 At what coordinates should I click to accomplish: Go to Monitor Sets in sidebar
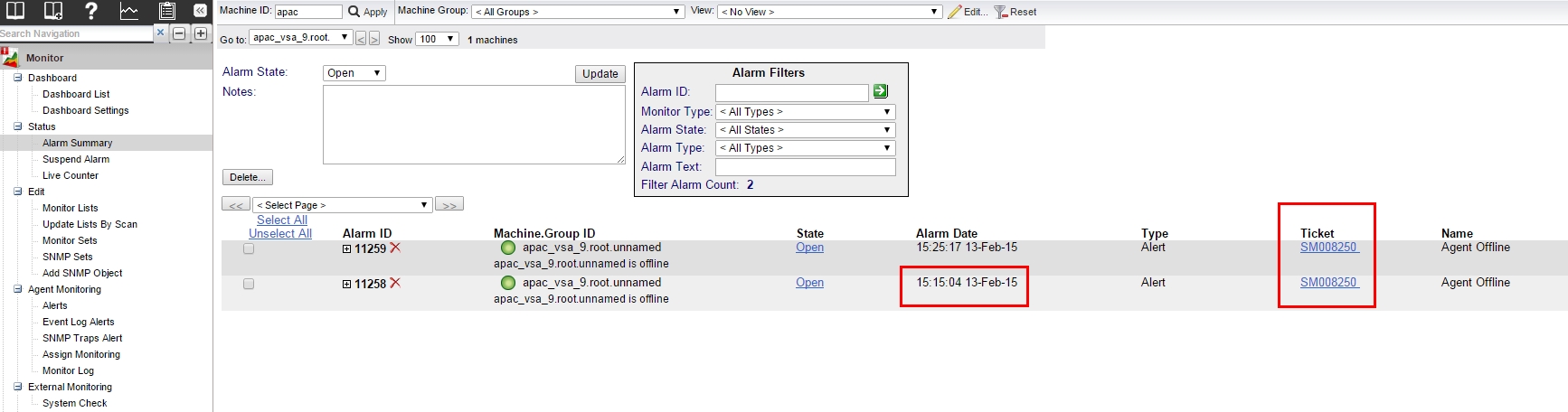(70, 240)
